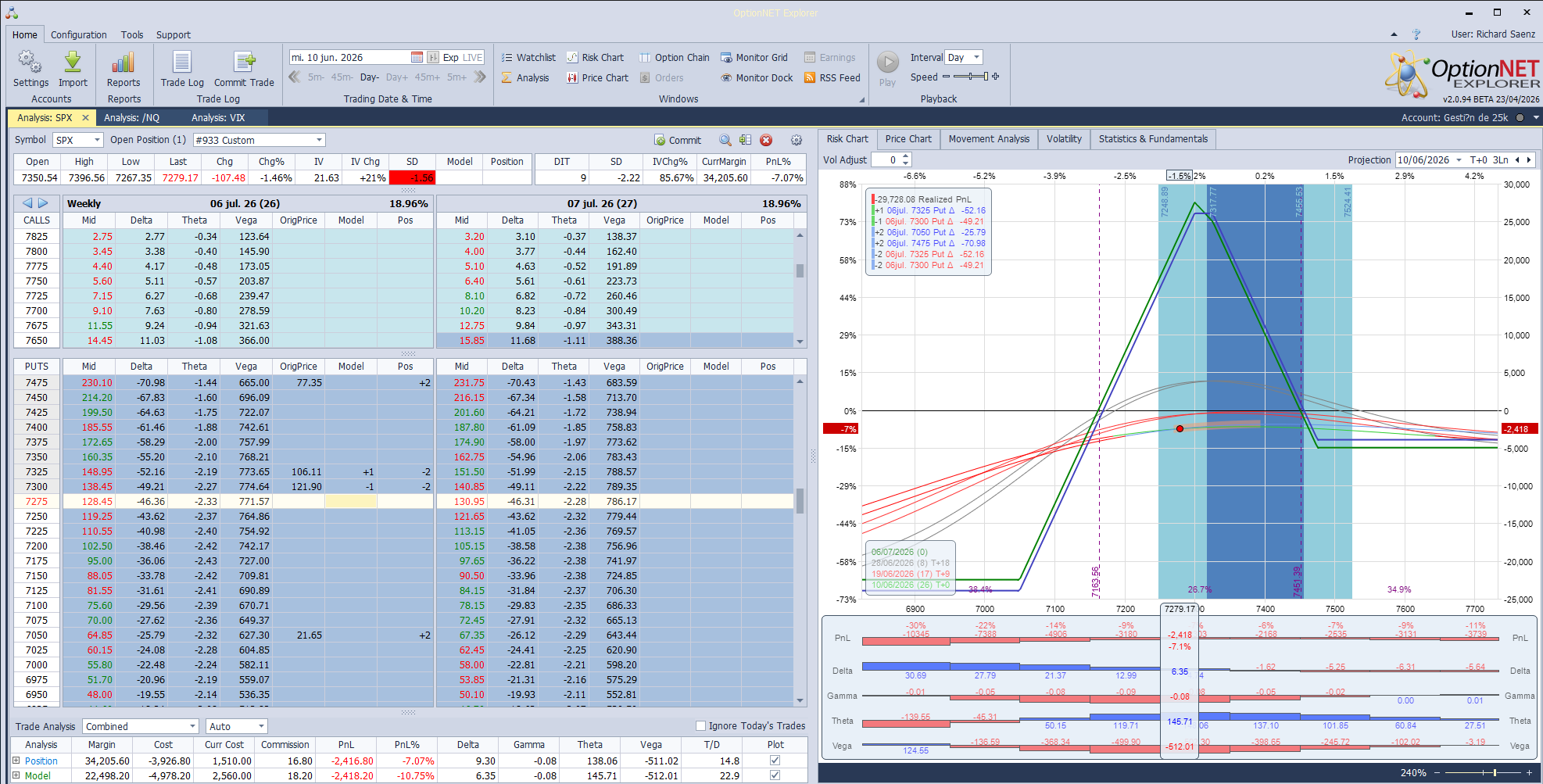Switch to the Analysis: /NQ tab
1543x784 pixels.
131,118
